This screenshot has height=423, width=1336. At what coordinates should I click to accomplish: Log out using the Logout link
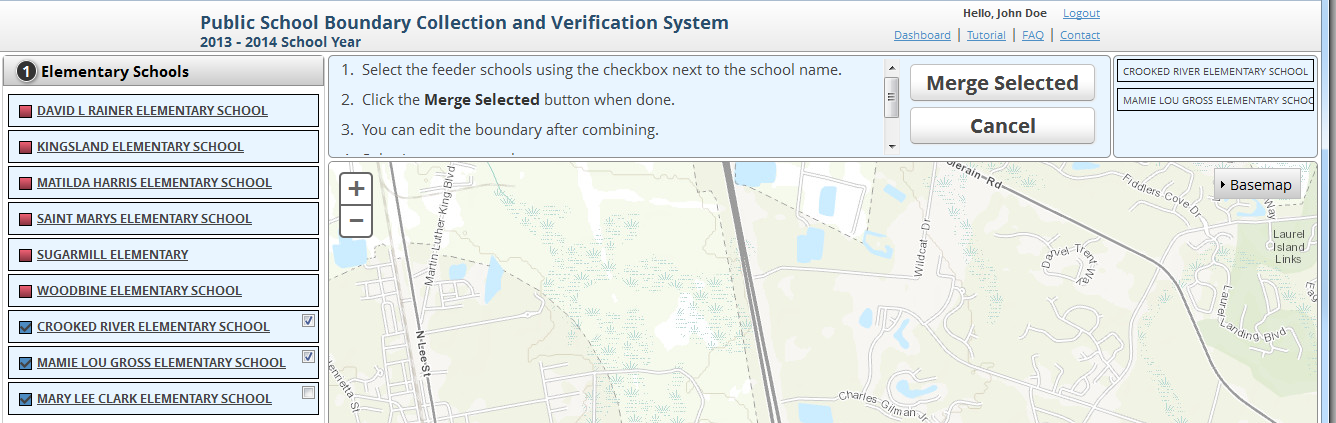click(1081, 13)
